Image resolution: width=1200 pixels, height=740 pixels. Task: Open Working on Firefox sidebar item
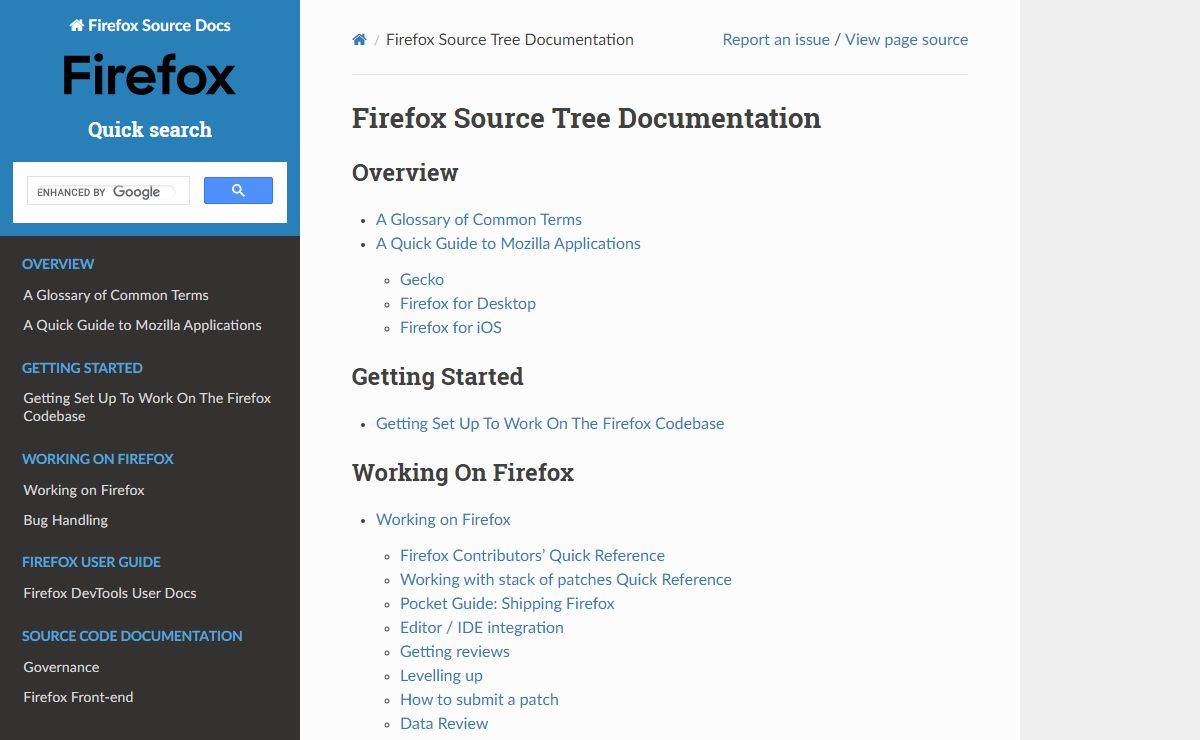[x=84, y=490]
